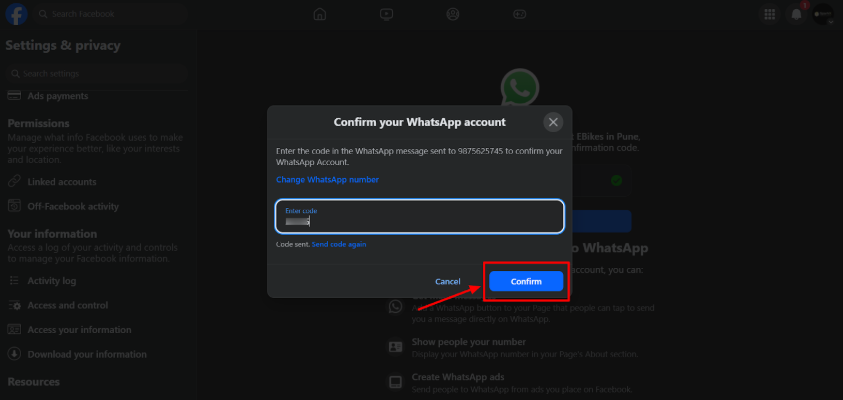
Task: Open Off-Facebook activity in sidebar
Action: pyautogui.click(x=73, y=206)
